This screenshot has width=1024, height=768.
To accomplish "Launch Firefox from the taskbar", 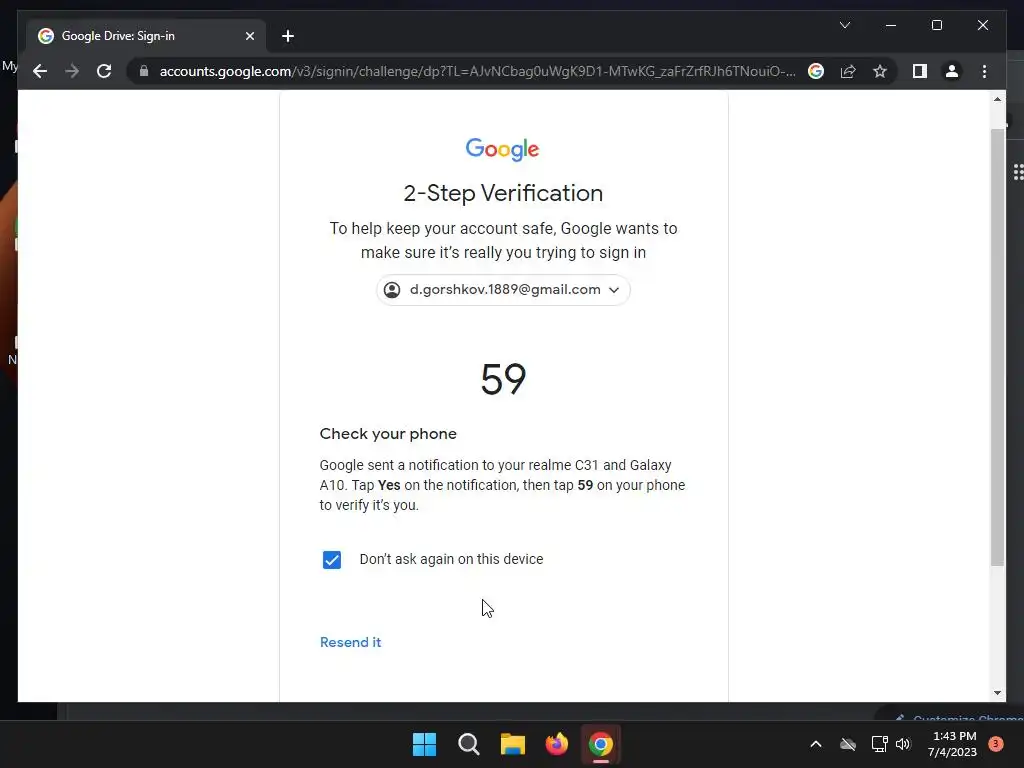I will coord(556,744).
